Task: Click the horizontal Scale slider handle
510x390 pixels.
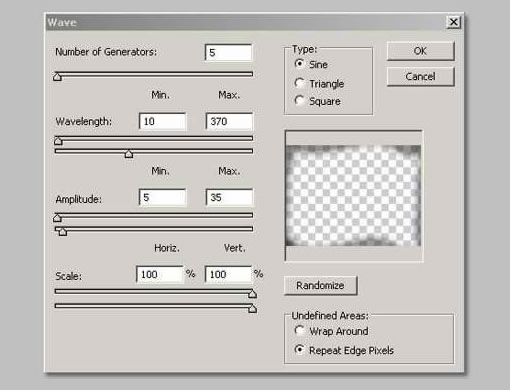Action: (252, 294)
